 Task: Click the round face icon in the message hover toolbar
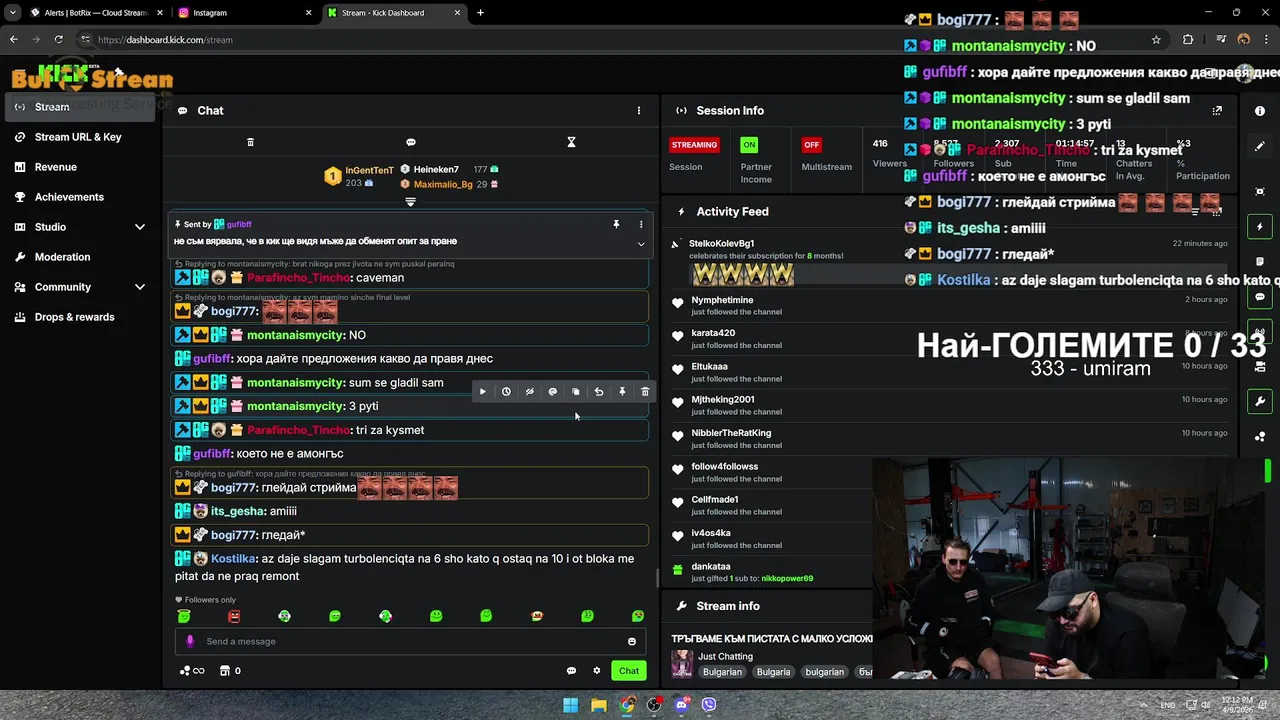pos(553,392)
